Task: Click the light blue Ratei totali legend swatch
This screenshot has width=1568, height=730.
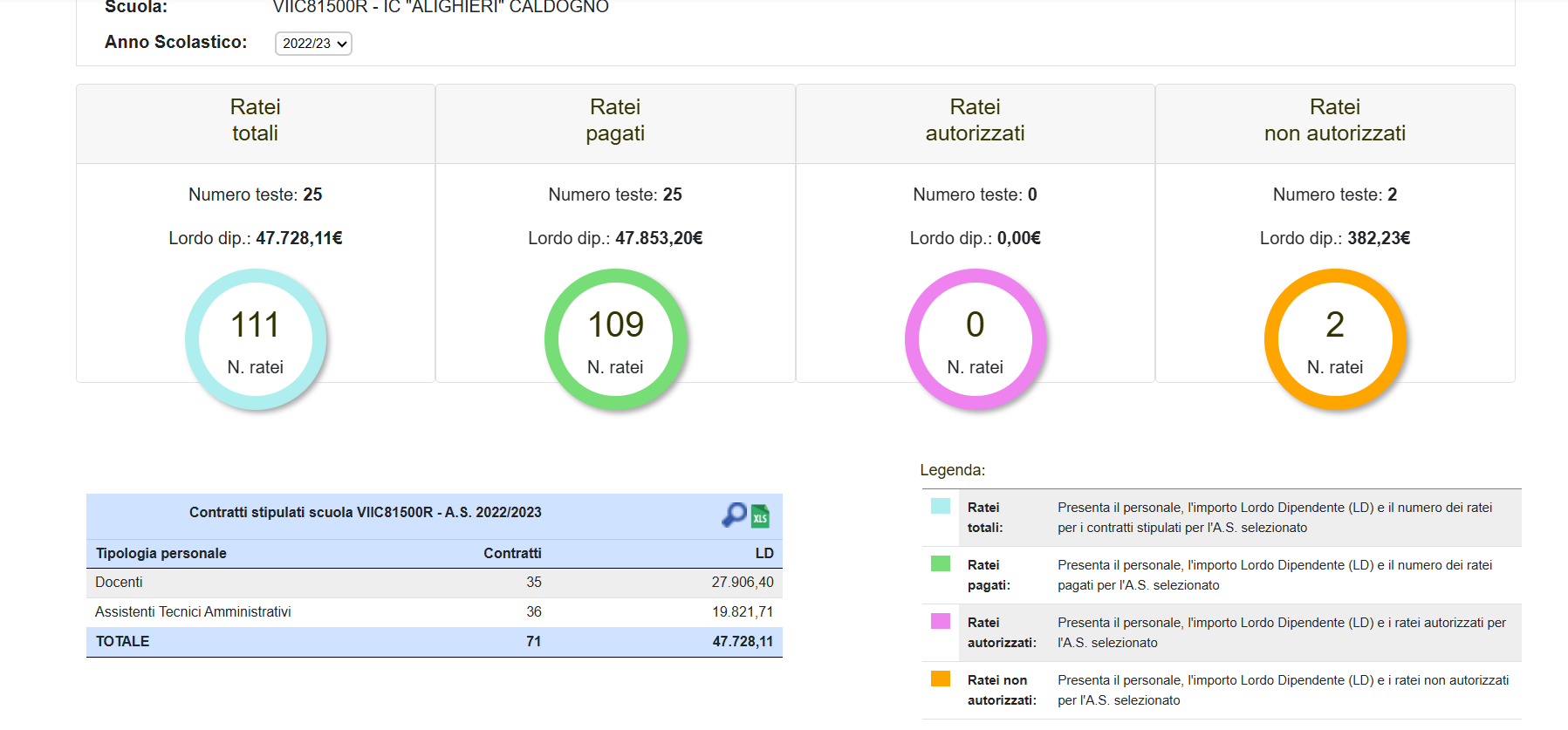Action: point(940,506)
